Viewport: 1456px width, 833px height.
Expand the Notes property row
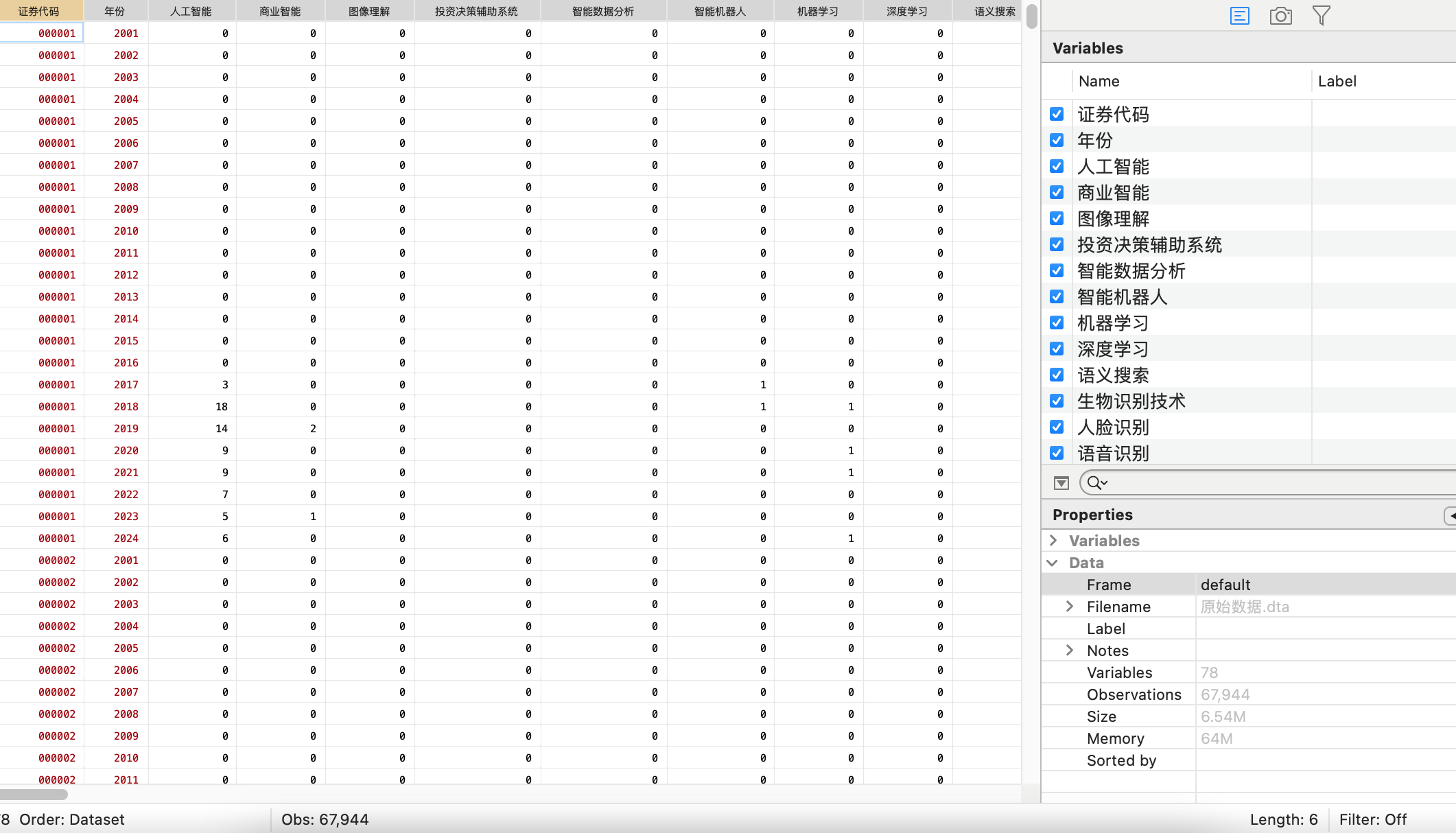point(1070,650)
